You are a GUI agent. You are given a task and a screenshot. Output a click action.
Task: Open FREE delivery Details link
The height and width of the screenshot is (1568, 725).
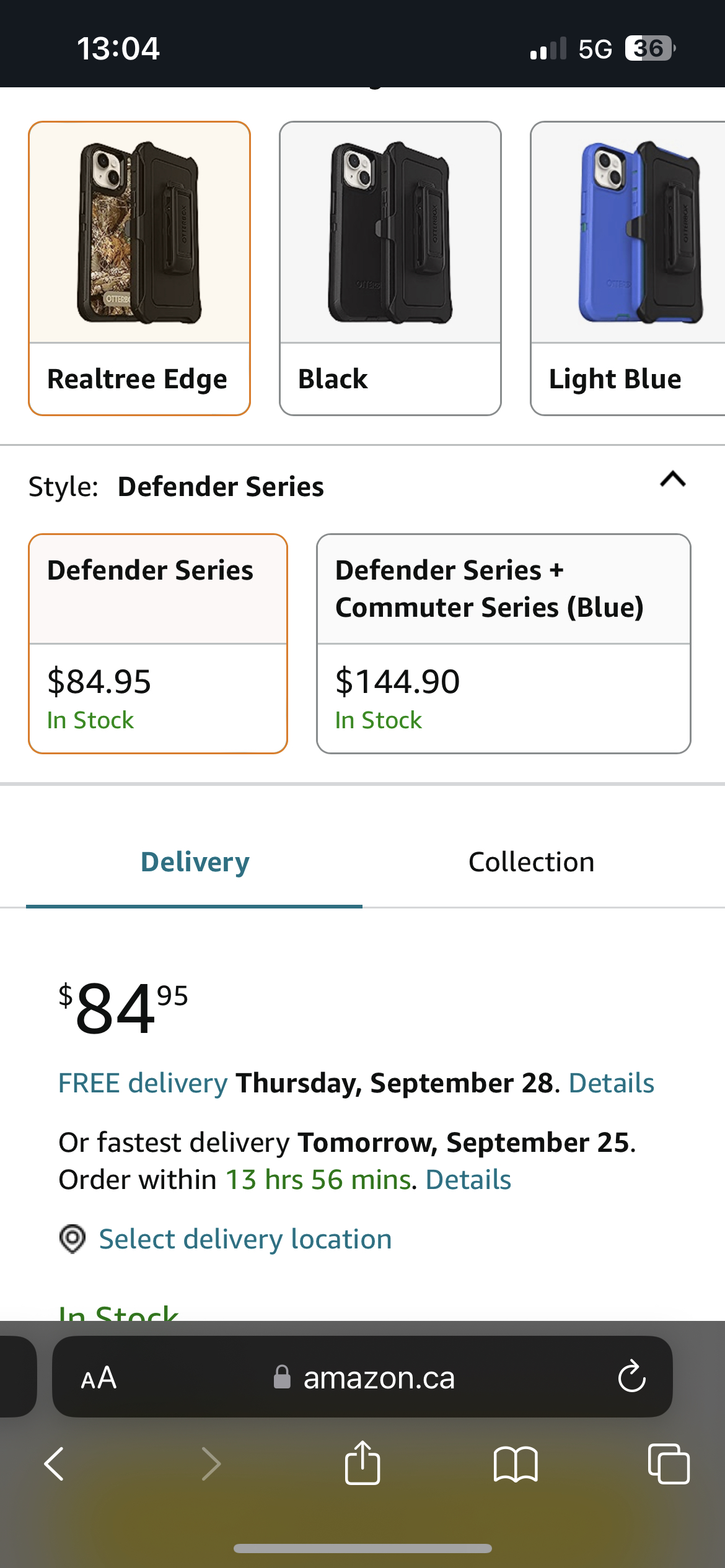coord(612,1083)
